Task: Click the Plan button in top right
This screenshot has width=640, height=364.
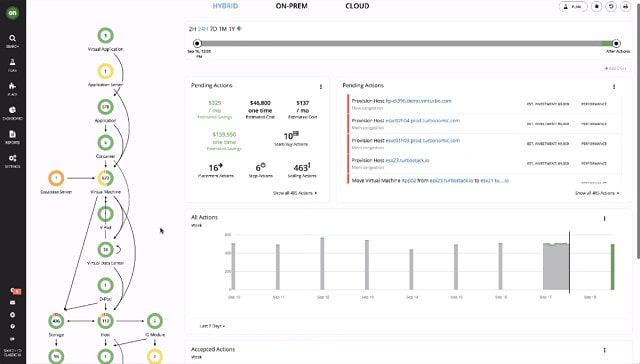Action: pyautogui.click(x=573, y=7)
